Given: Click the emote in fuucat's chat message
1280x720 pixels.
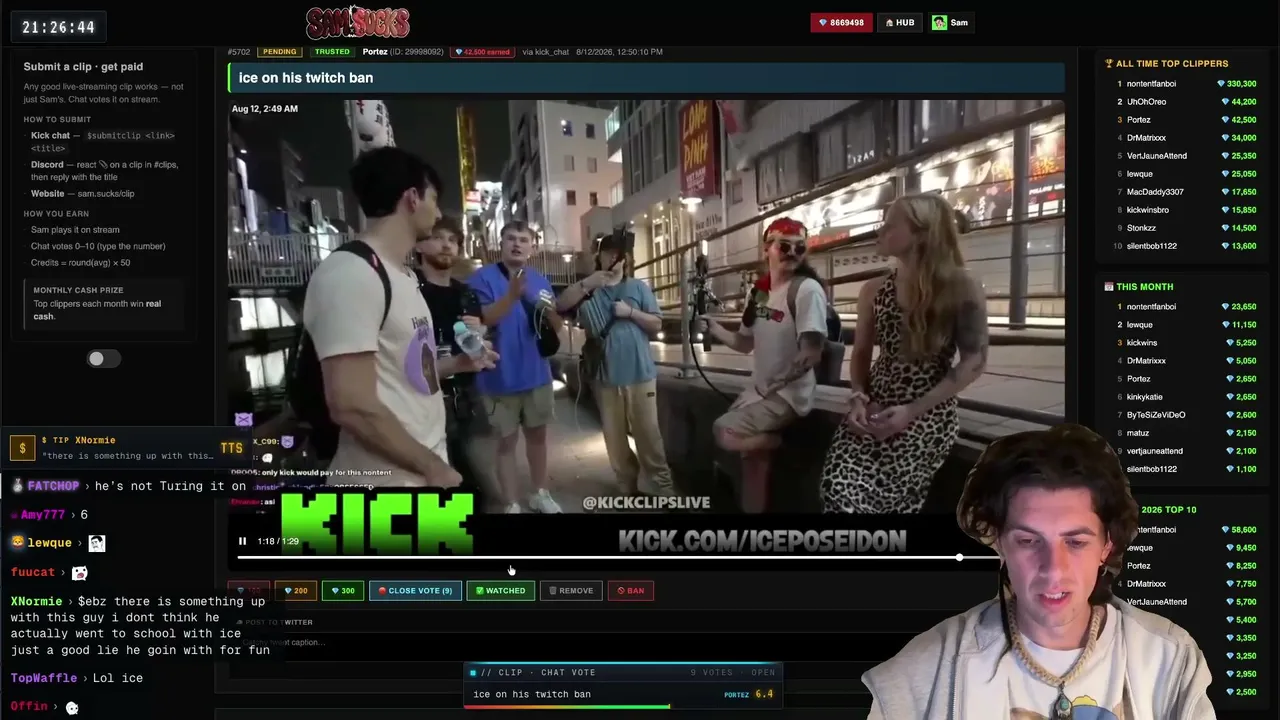Looking at the screenshot, I should coord(79,573).
